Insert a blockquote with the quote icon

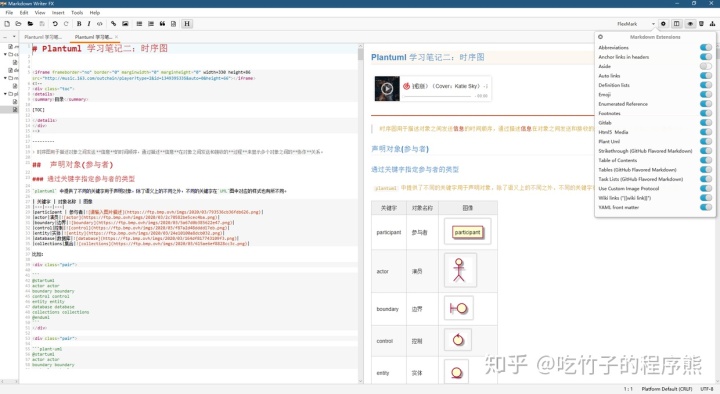click(x=162, y=24)
